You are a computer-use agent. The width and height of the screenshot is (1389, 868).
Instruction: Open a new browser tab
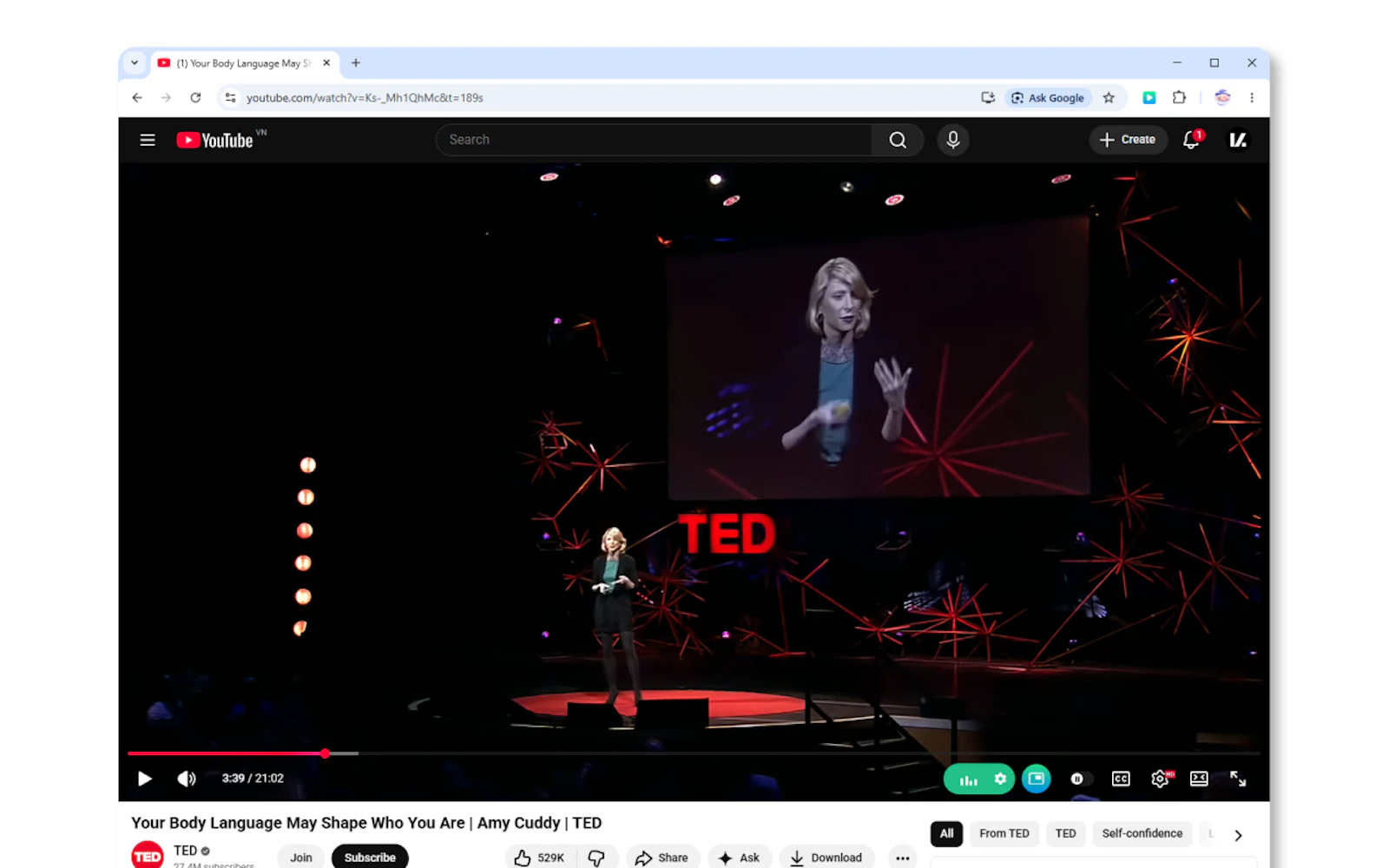[356, 63]
